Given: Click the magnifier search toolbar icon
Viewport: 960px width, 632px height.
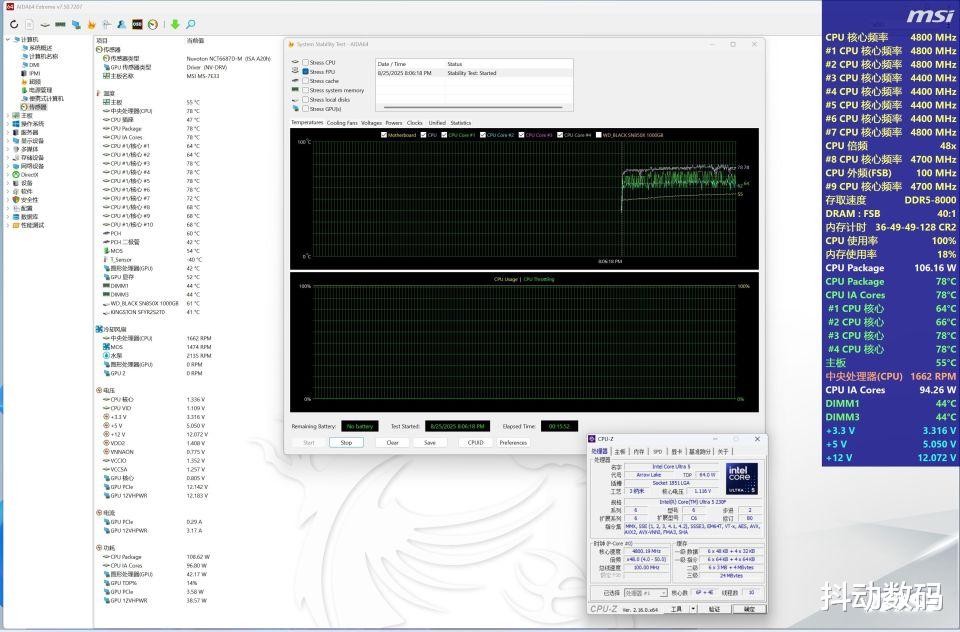Looking at the screenshot, I should [190, 24].
